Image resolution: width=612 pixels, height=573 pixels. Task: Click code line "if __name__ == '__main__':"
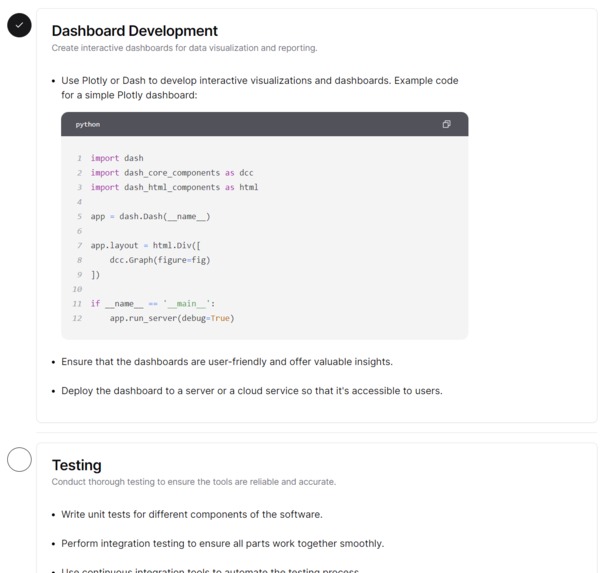(153, 304)
